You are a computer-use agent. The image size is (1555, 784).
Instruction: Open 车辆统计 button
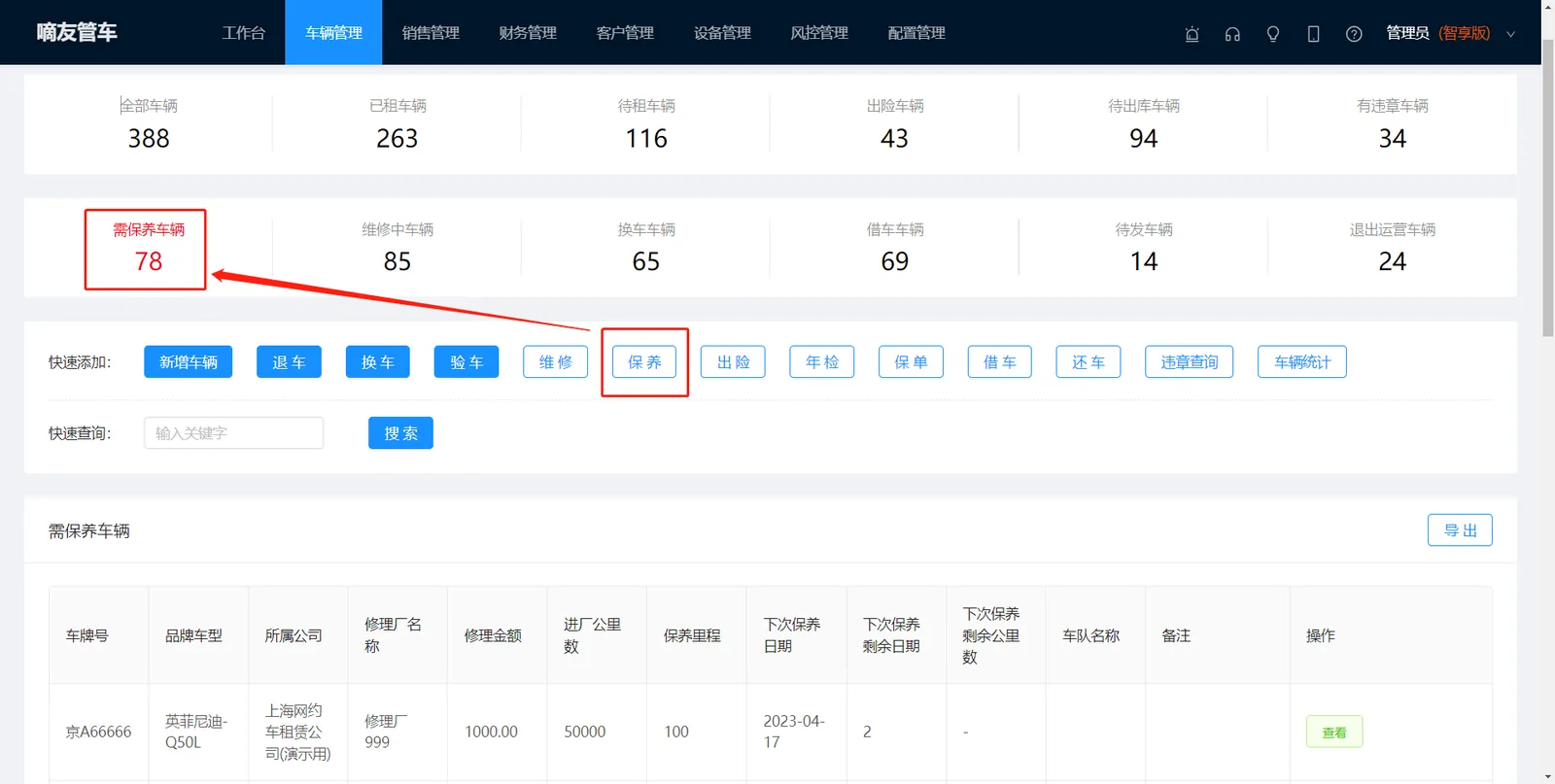(x=1302, y=362)
